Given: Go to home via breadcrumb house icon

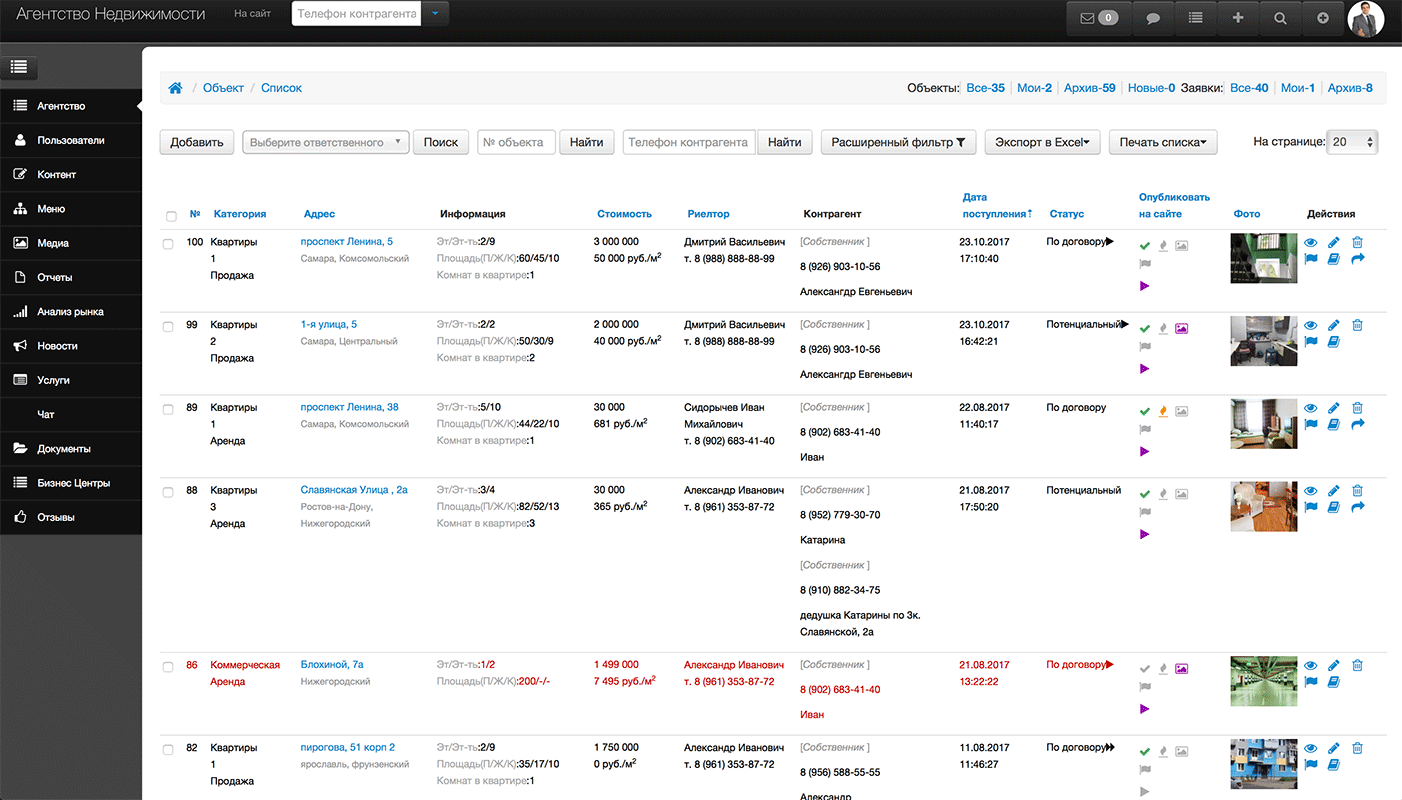Looking at the screenshot, I should [176, 88].
